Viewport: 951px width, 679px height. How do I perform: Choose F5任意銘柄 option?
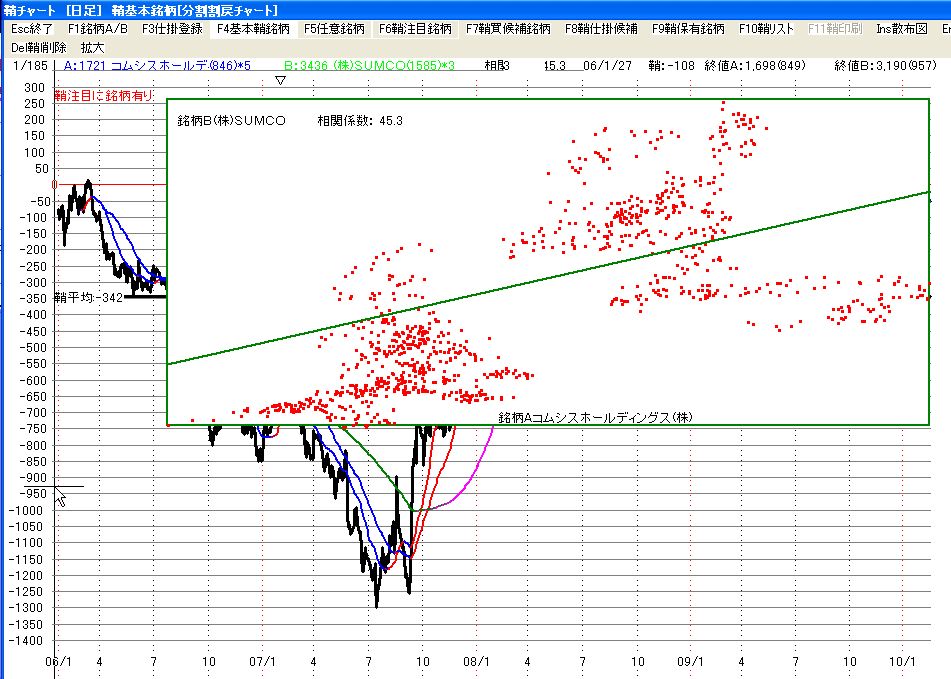[x=334, y=29]
